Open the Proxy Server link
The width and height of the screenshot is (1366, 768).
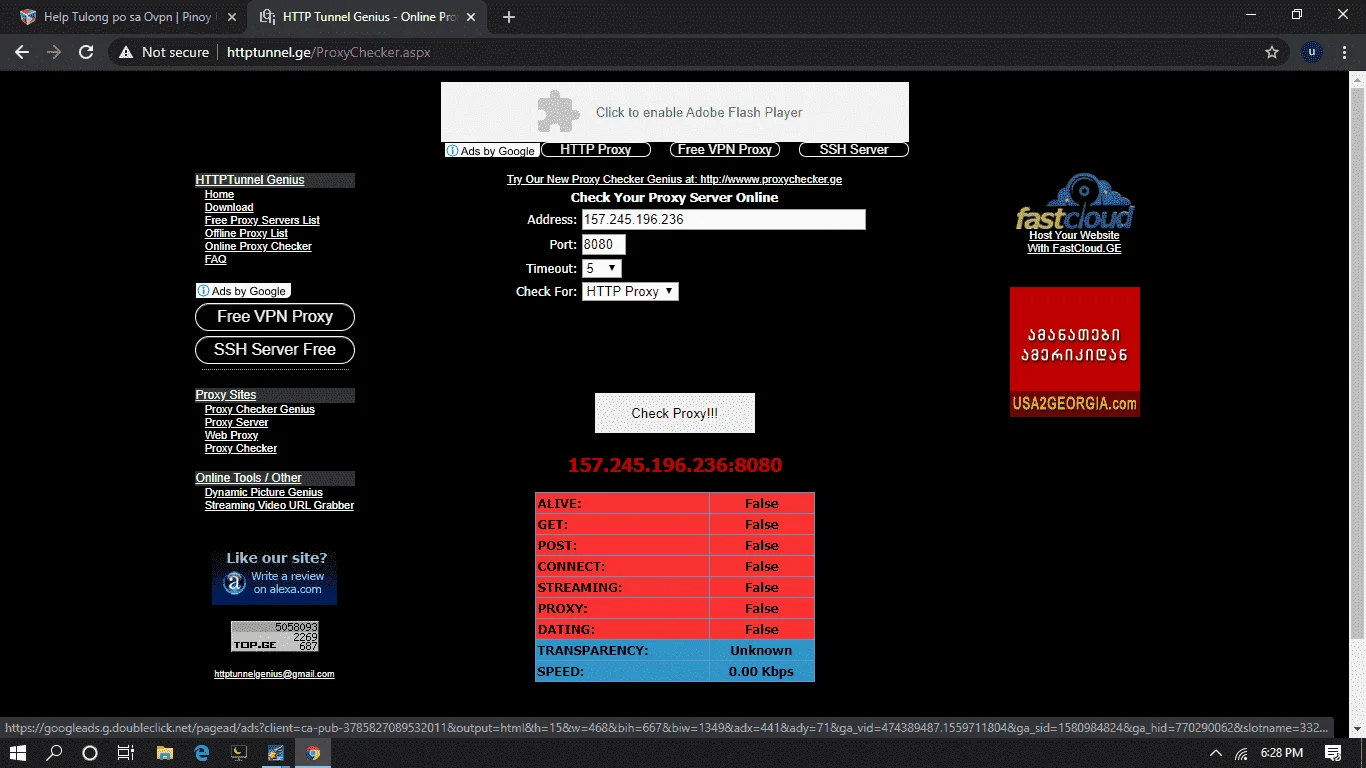click(x=236, y=422)
